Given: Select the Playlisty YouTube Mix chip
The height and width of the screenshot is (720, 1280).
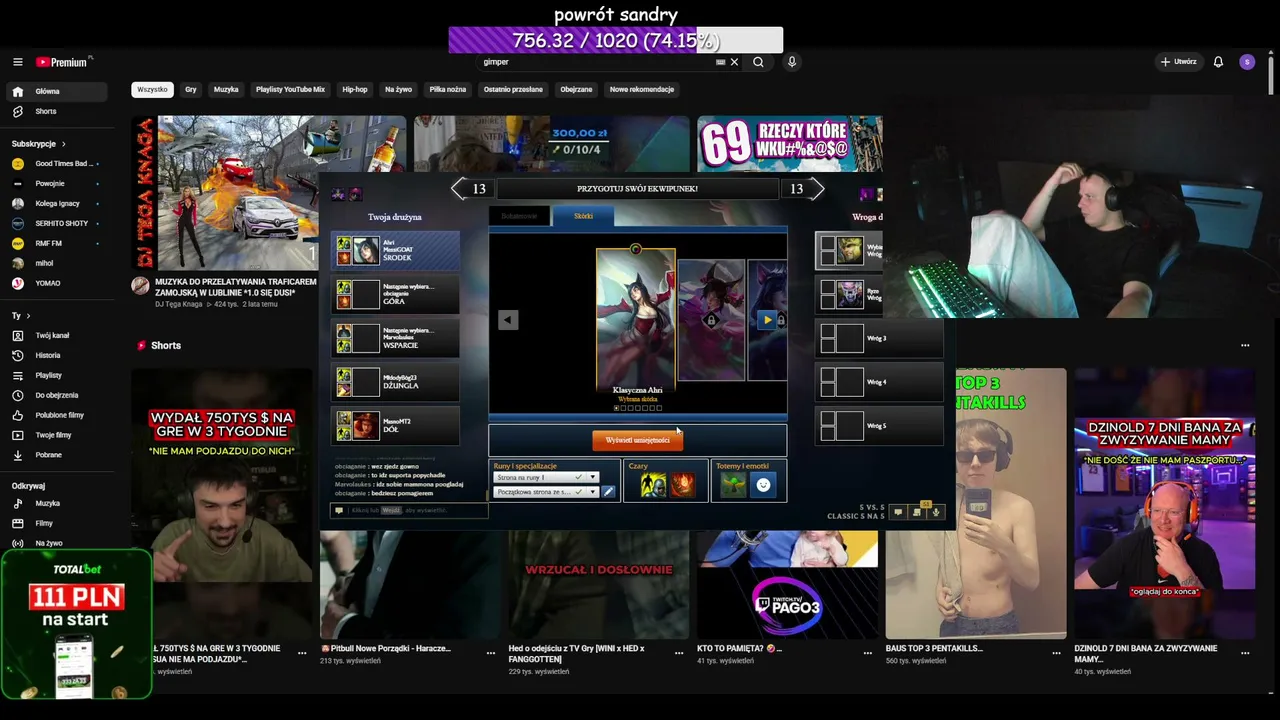Looking at the screenshot, I should click(290, 90).
